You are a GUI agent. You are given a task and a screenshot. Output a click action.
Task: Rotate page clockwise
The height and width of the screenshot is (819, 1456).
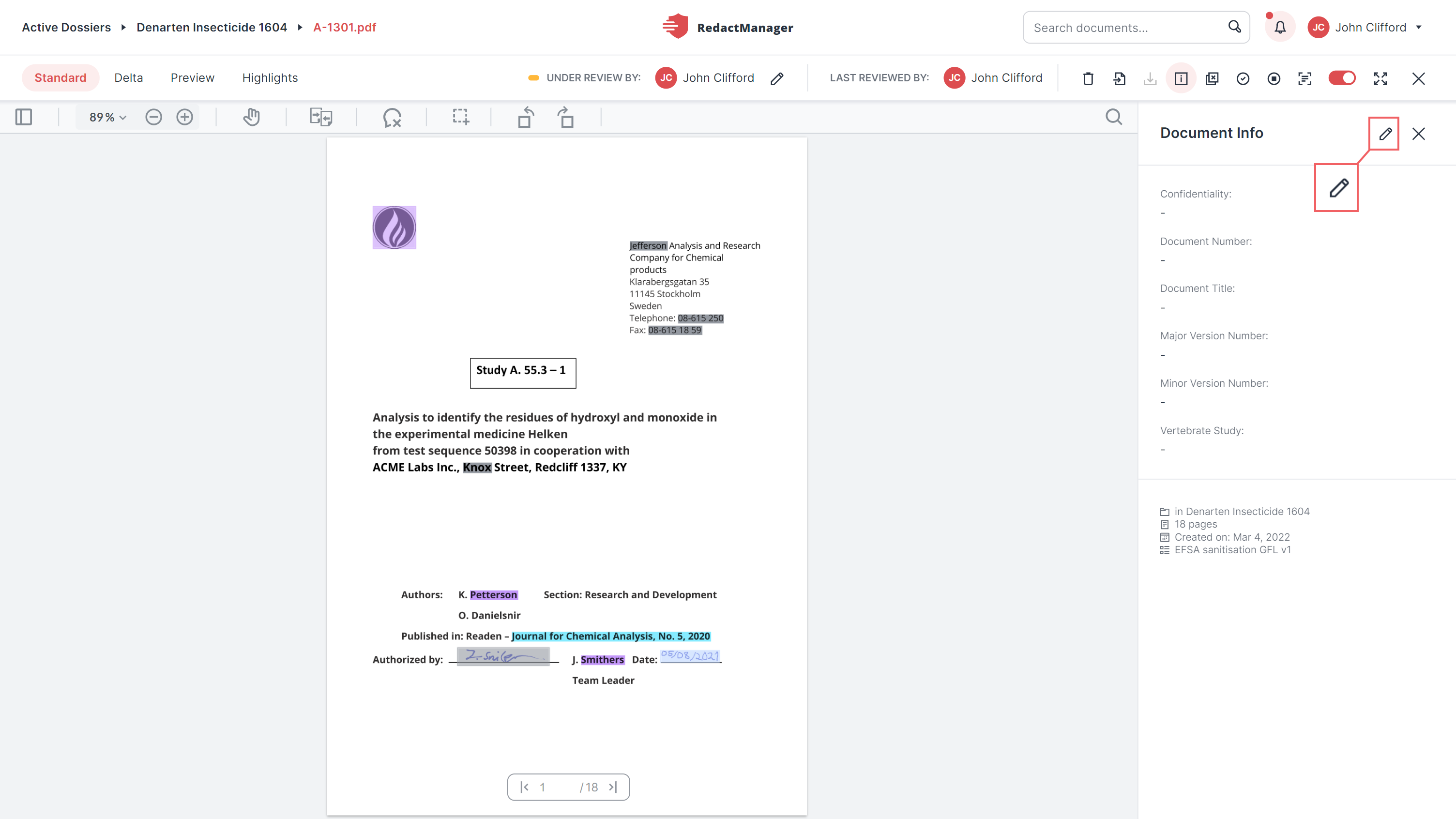point(565,117)
